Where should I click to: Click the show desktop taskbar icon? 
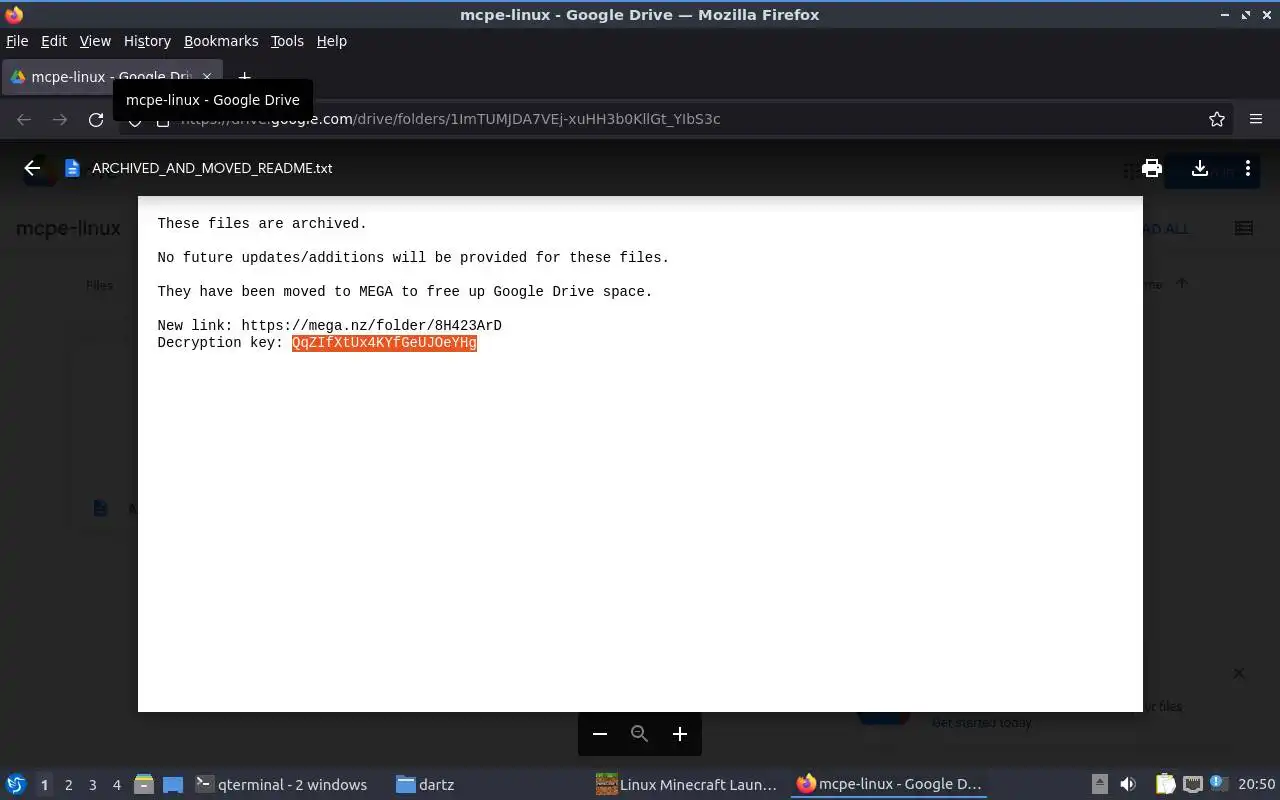[x=173, y=785]
